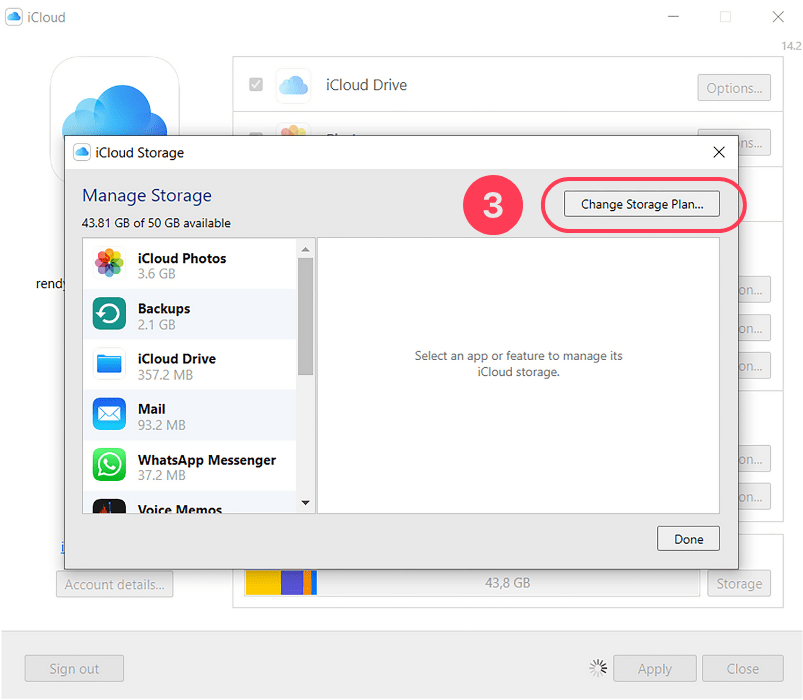
Task: Click the WhatsApp Messenger icon
Action: [x=108, y=464]
